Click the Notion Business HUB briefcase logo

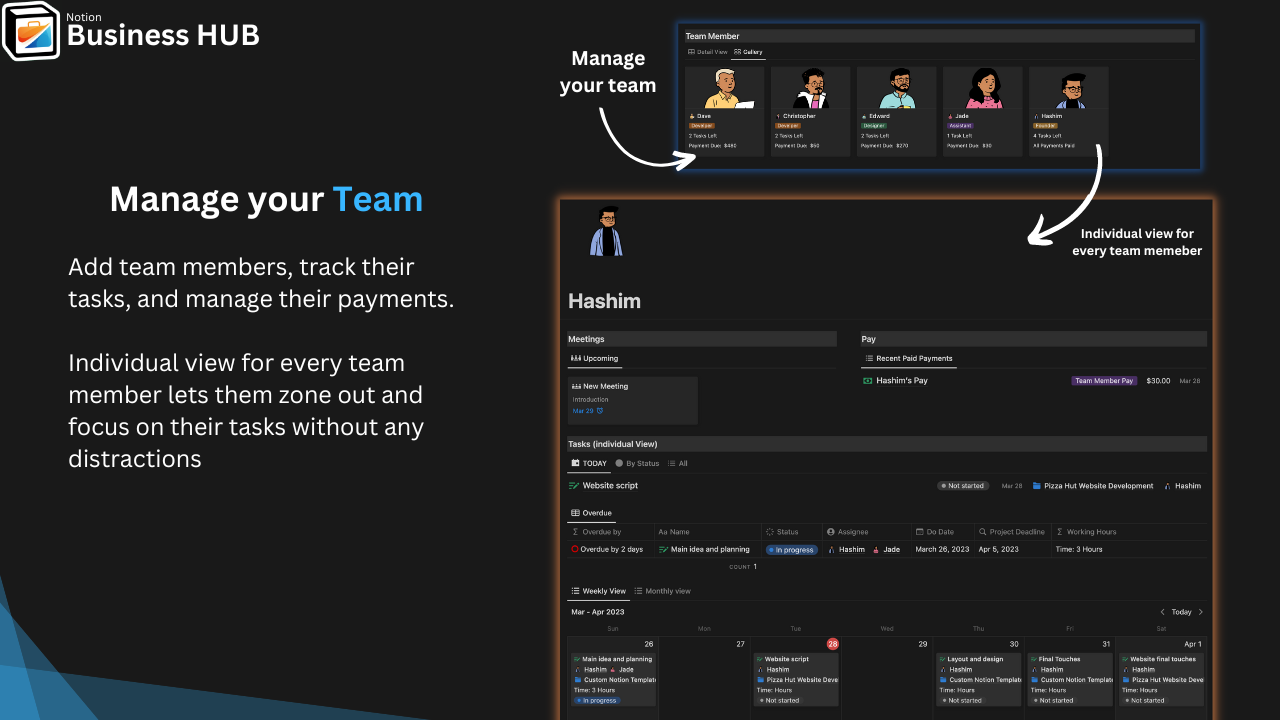coord(31,30)
